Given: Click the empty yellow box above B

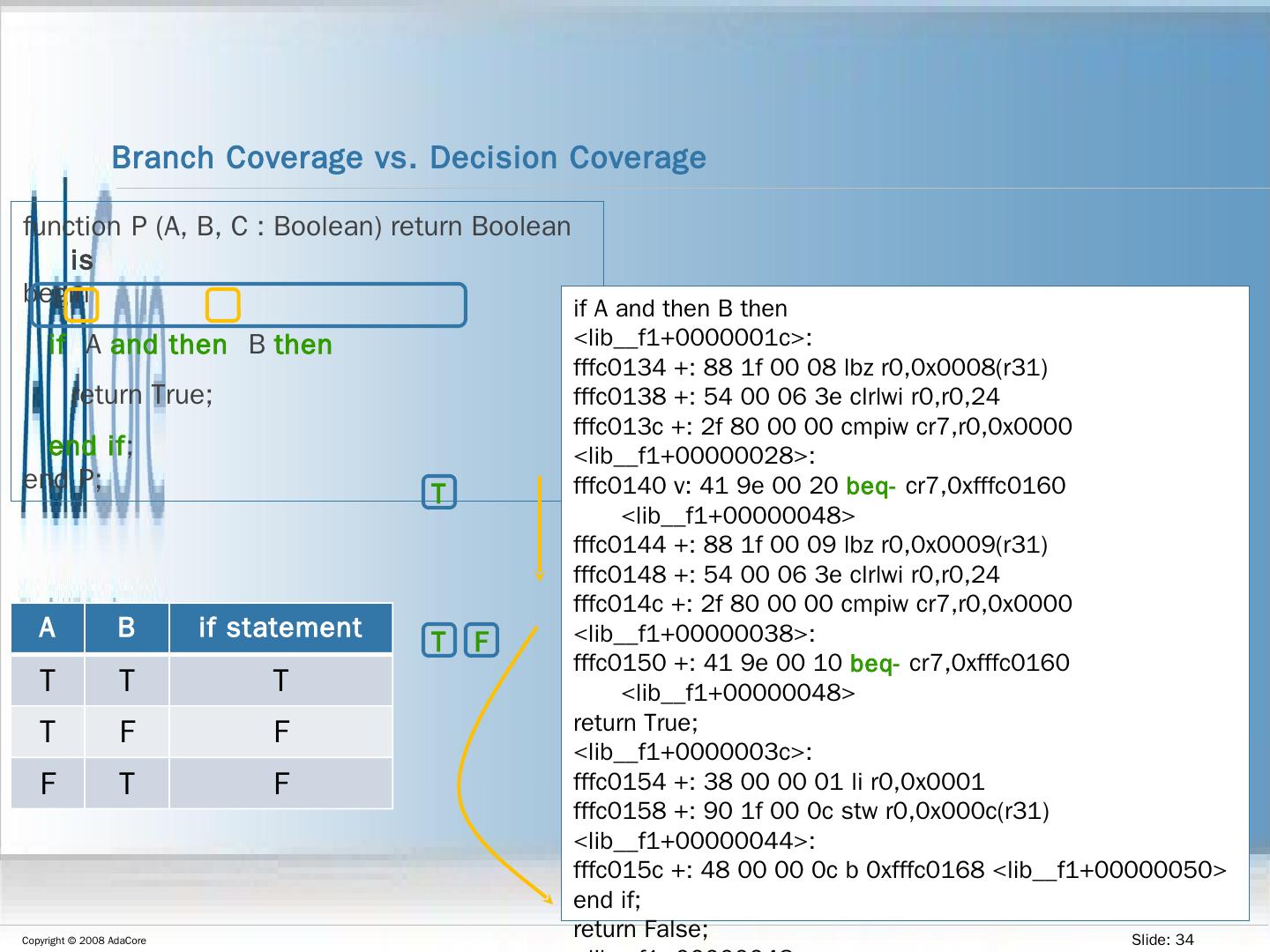Looking at the screenshot, I should [x=223, y=305].
